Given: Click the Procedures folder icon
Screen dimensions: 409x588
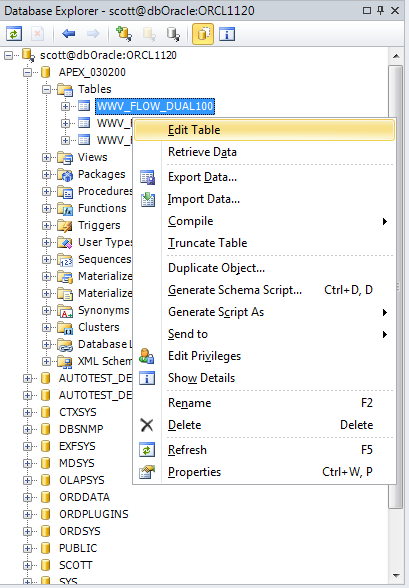Looking at the screenshot, I should pyautogui.click(x=65, y=192).
